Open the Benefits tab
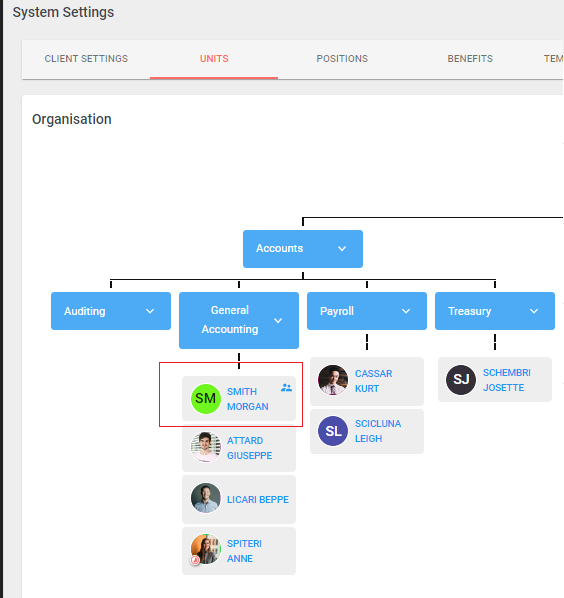This screenshot has height=598, width=564. [470, 59]
